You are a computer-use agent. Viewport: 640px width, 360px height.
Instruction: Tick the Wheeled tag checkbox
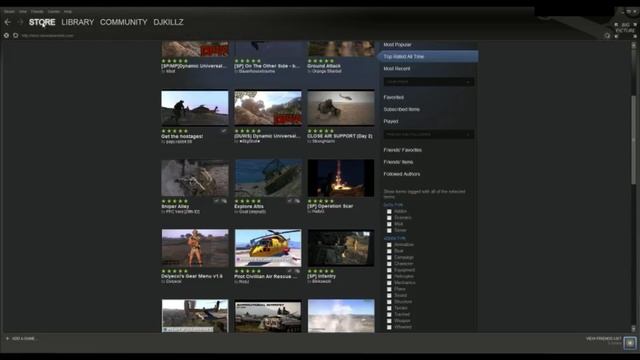tap(389, 327)
